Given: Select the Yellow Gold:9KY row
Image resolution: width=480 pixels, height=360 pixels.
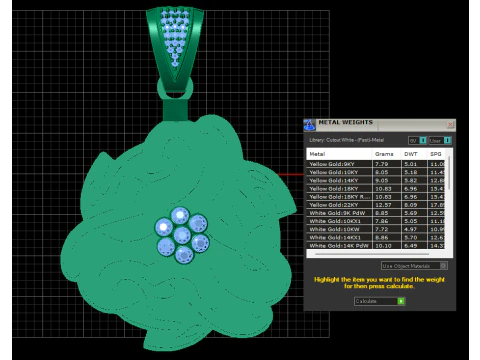Looking at the screenshot, I should 376,164.
